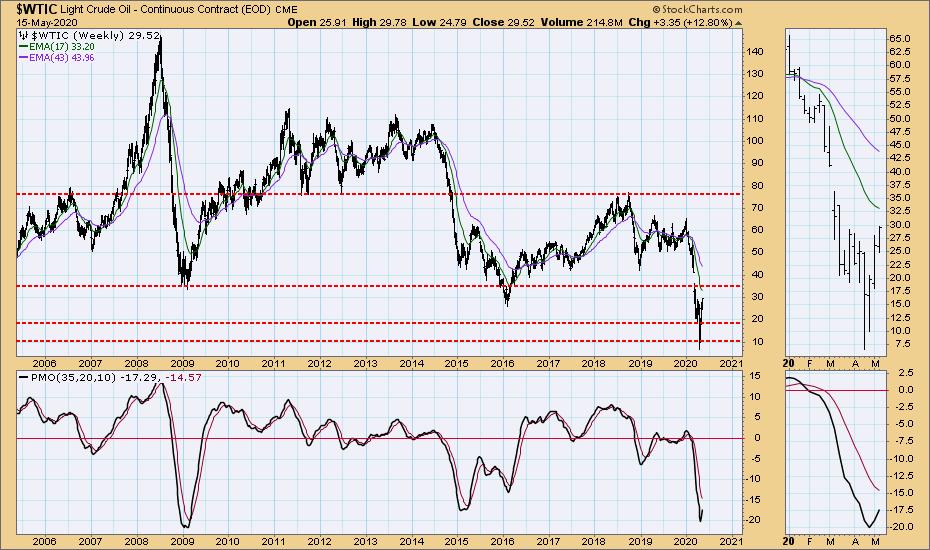The width and height of the screenshot is (930, 550).
Task: Click the 'F' month label under zoomed price chart
Action: point(810,363)
